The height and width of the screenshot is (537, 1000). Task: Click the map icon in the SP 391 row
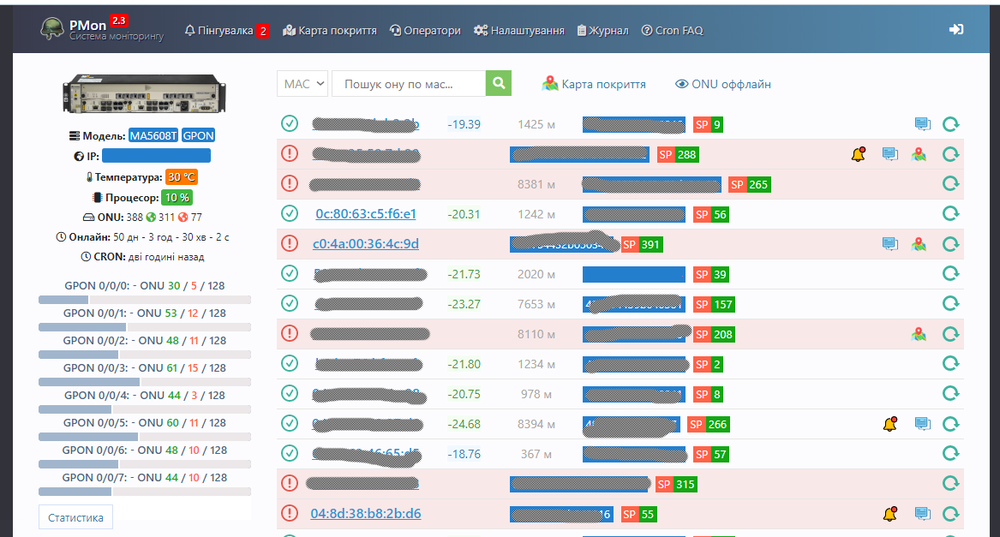[918, 244]
